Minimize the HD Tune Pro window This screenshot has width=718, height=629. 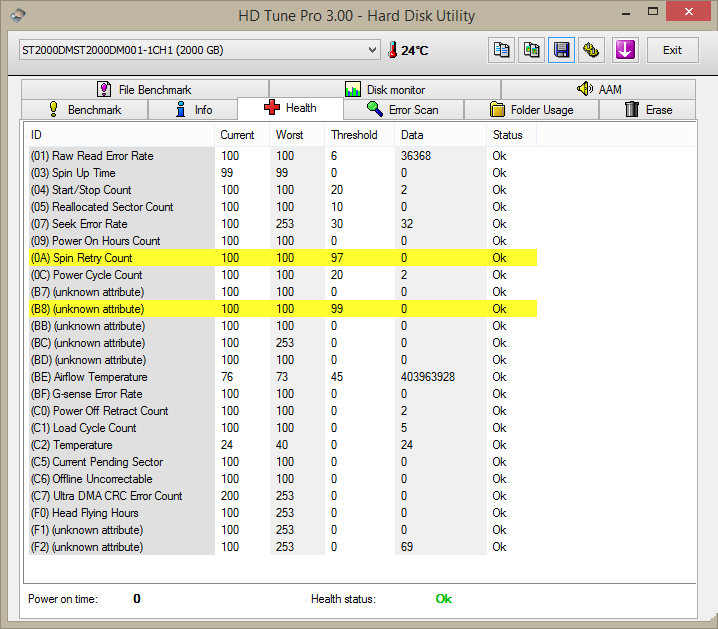click(626, 12)
